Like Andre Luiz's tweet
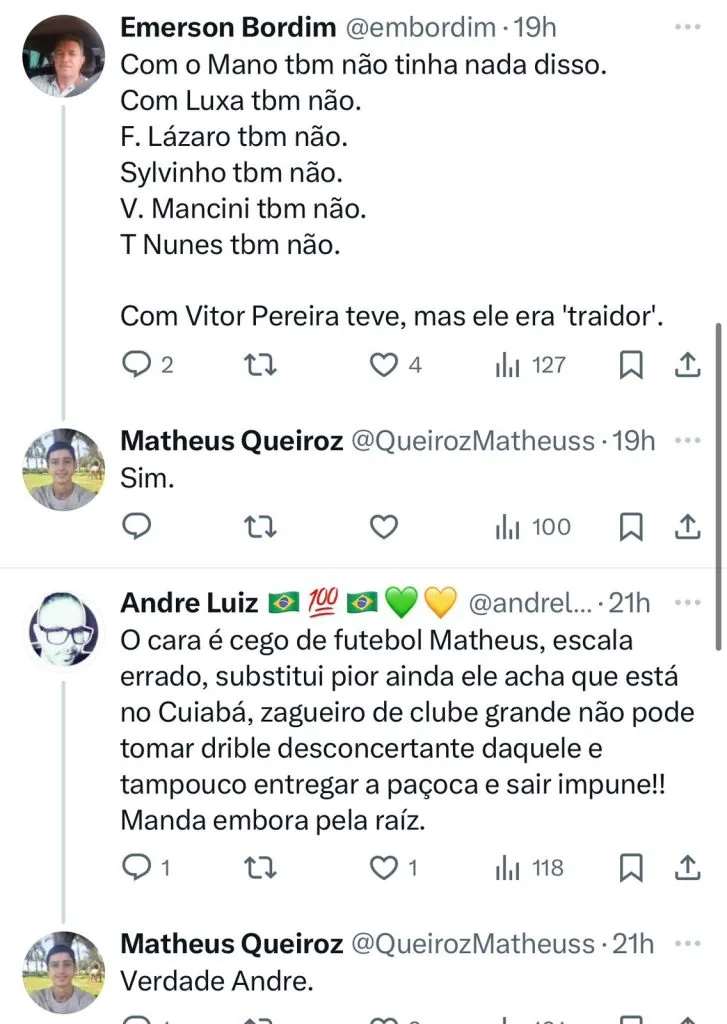This screenshot has height=1024, width=727. [384, 868]
